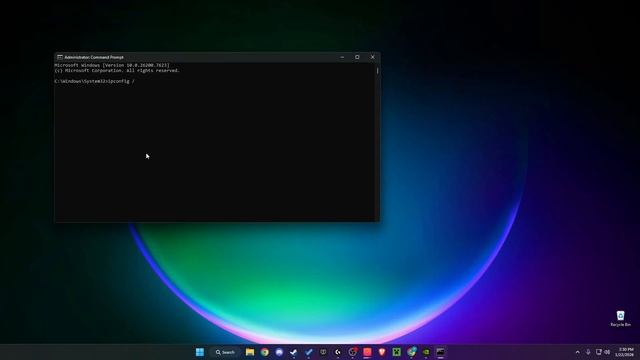Open the blue checkmark app on the taskbar
This screenshot has width=640, height=360.
(x=309, y=352)
